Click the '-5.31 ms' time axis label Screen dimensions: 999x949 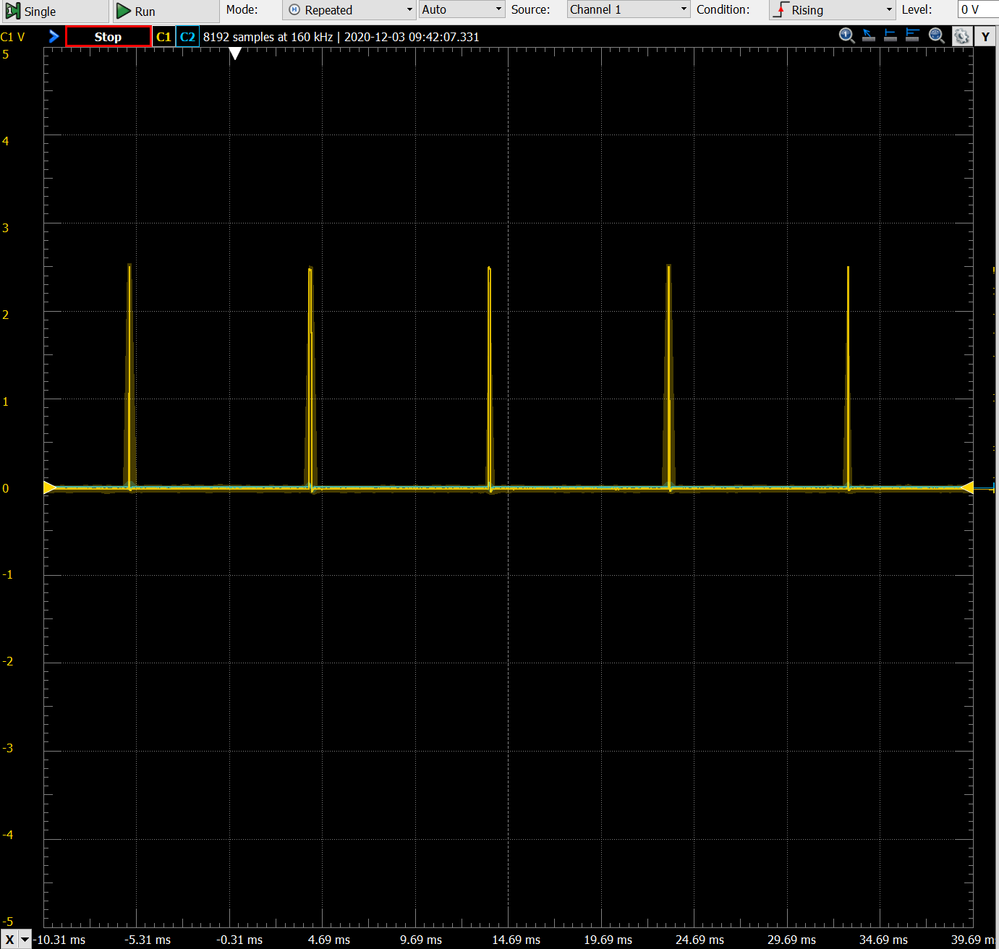click(148, 940)
